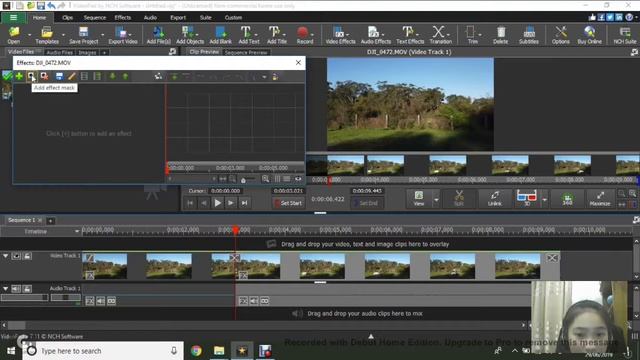Image resolution: width=640 pixels, height=360 pixels.
Task: Click the Maximize preview button
Action: click(x=600, y=198)
